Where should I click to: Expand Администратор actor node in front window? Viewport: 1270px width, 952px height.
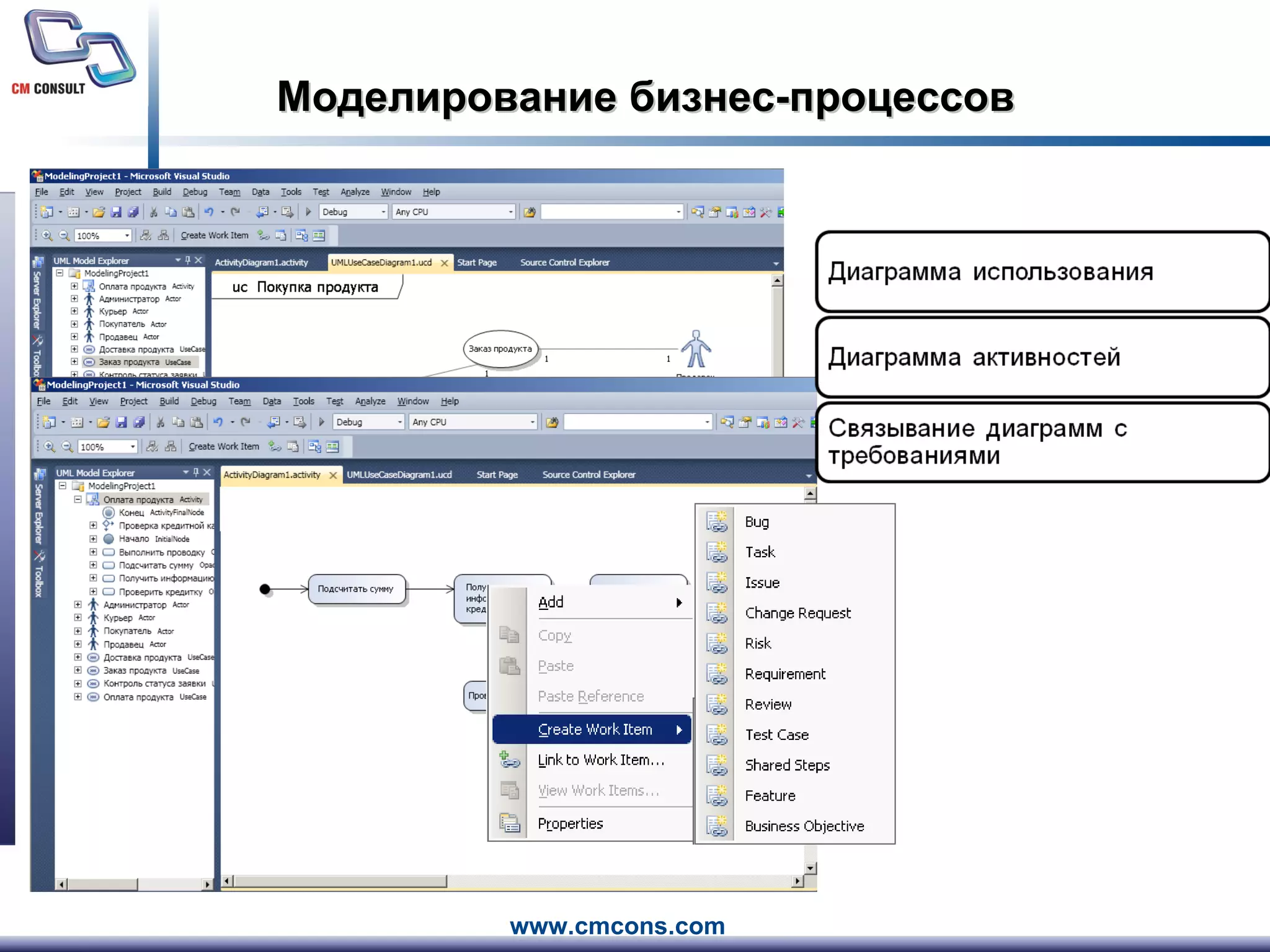[x=78, y=604]
